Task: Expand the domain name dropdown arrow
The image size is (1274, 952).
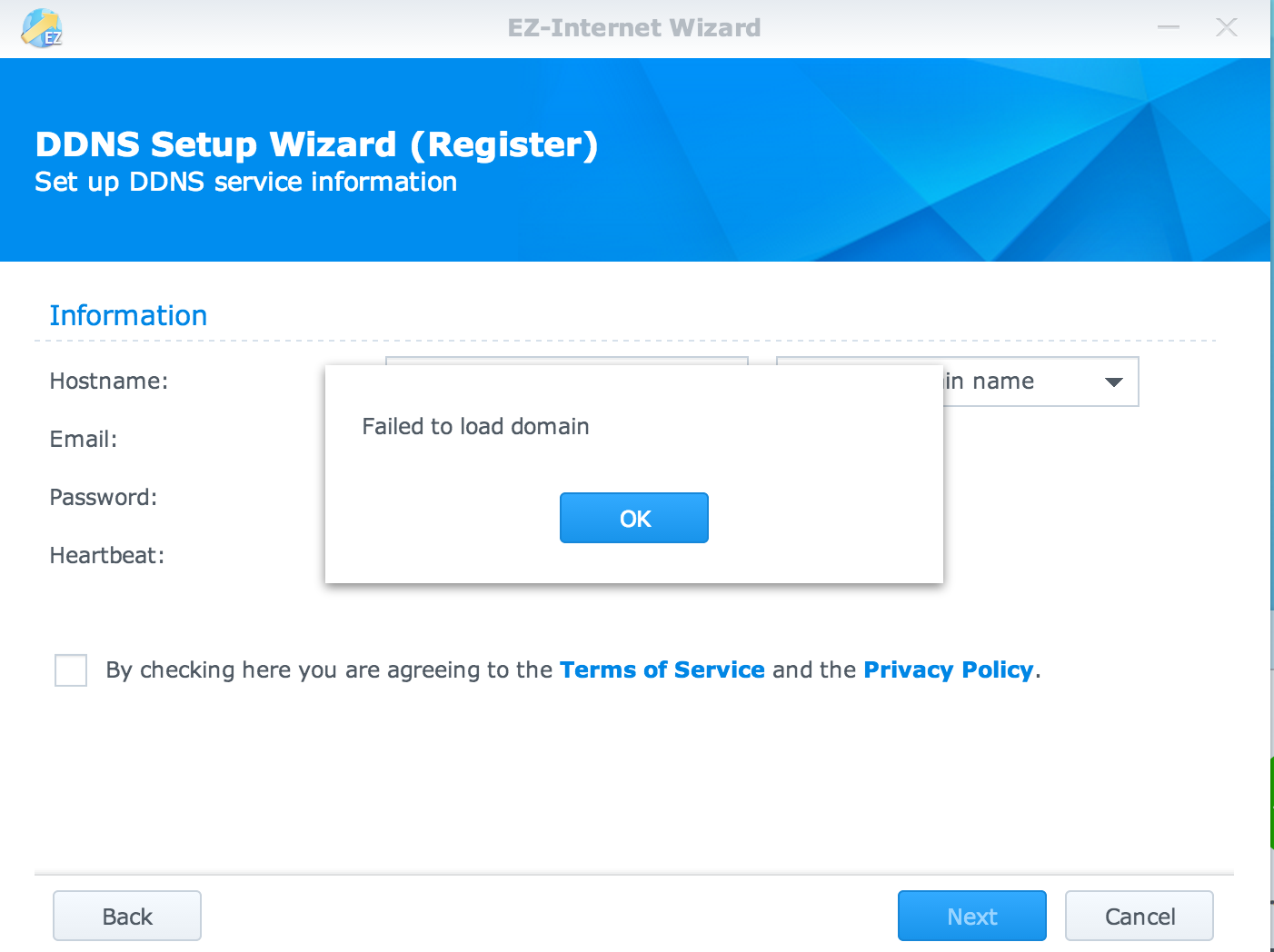Action: tap(1113, 382)
